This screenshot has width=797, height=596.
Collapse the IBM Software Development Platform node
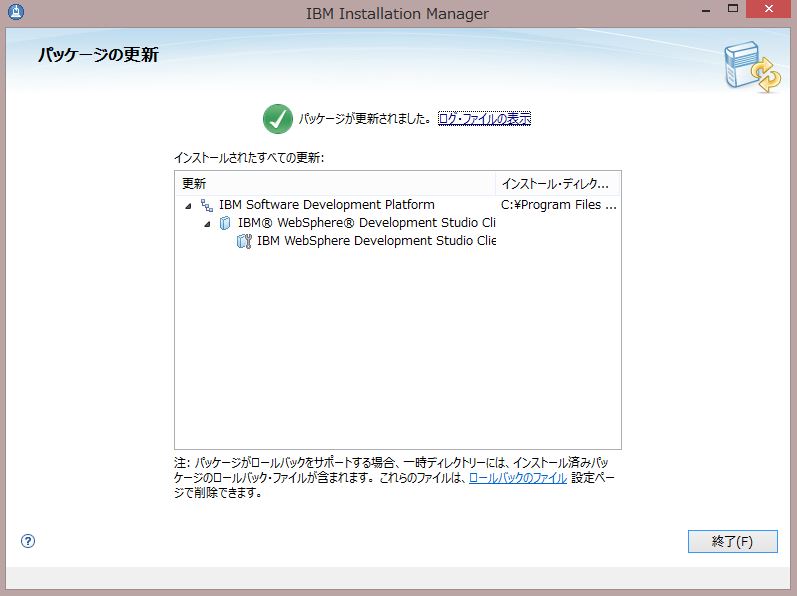[189, 206]
